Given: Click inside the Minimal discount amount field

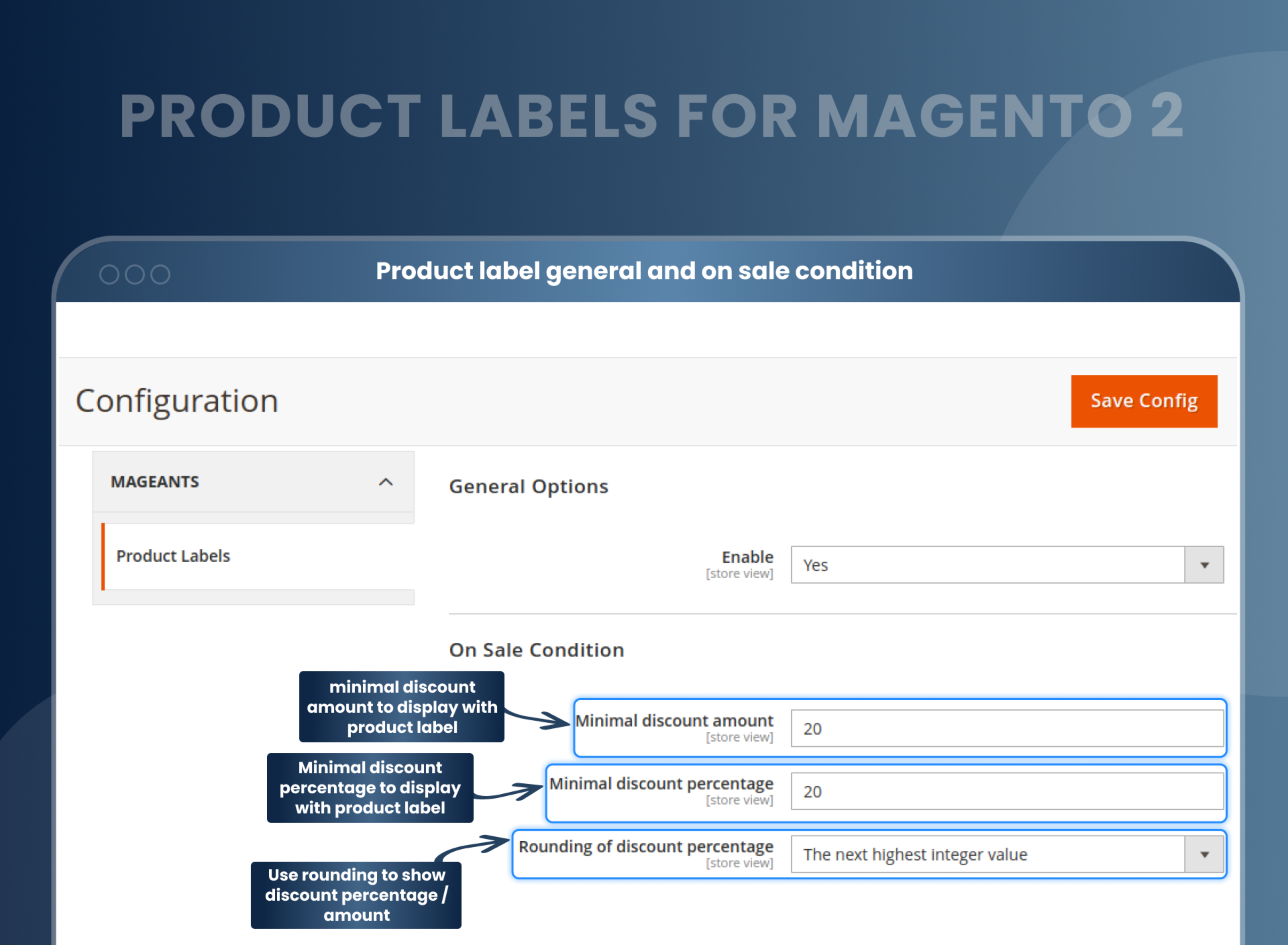Looking at the screenshot, I should click(x=1006, y=728).
